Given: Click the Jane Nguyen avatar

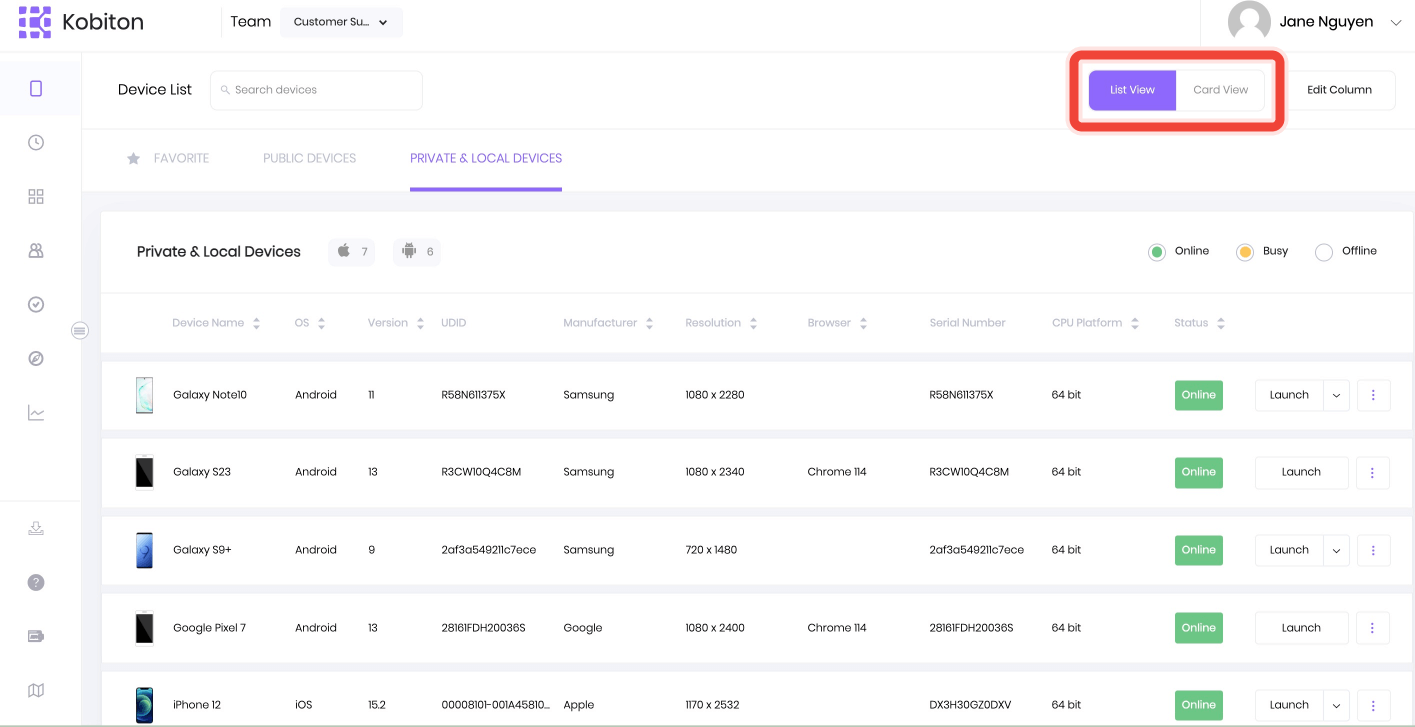Looking at the screenshot, I should (x=1249, y=22).
